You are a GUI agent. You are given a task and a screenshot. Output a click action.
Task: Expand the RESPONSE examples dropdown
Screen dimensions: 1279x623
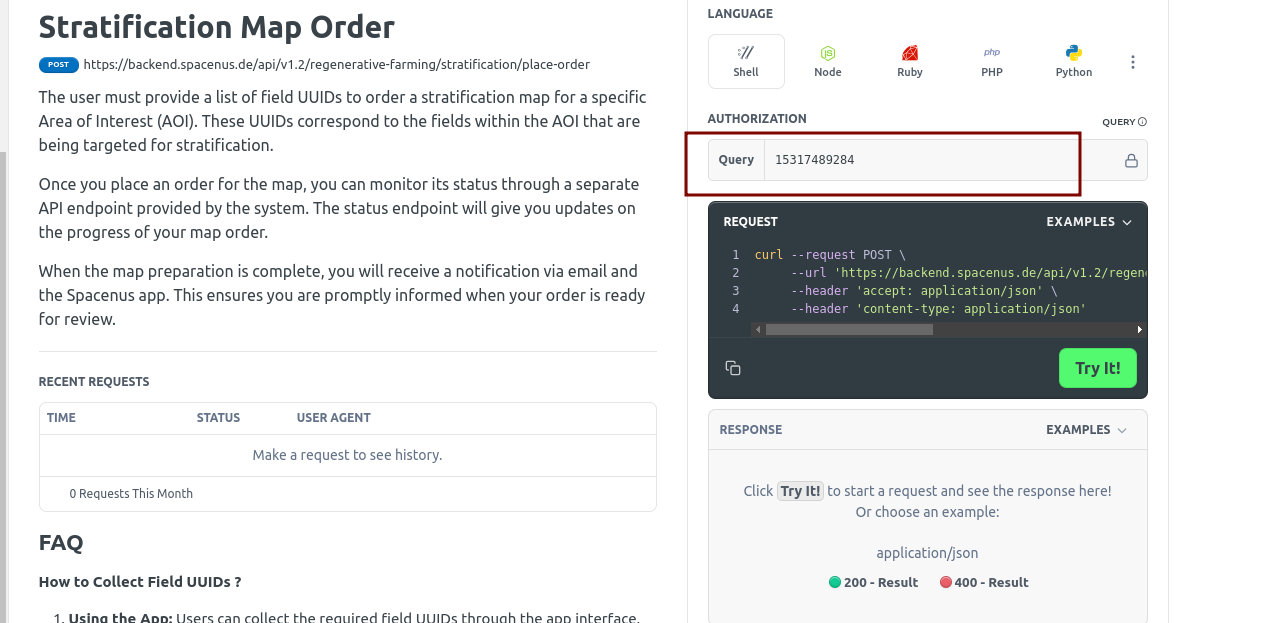tap(1085, 429)
